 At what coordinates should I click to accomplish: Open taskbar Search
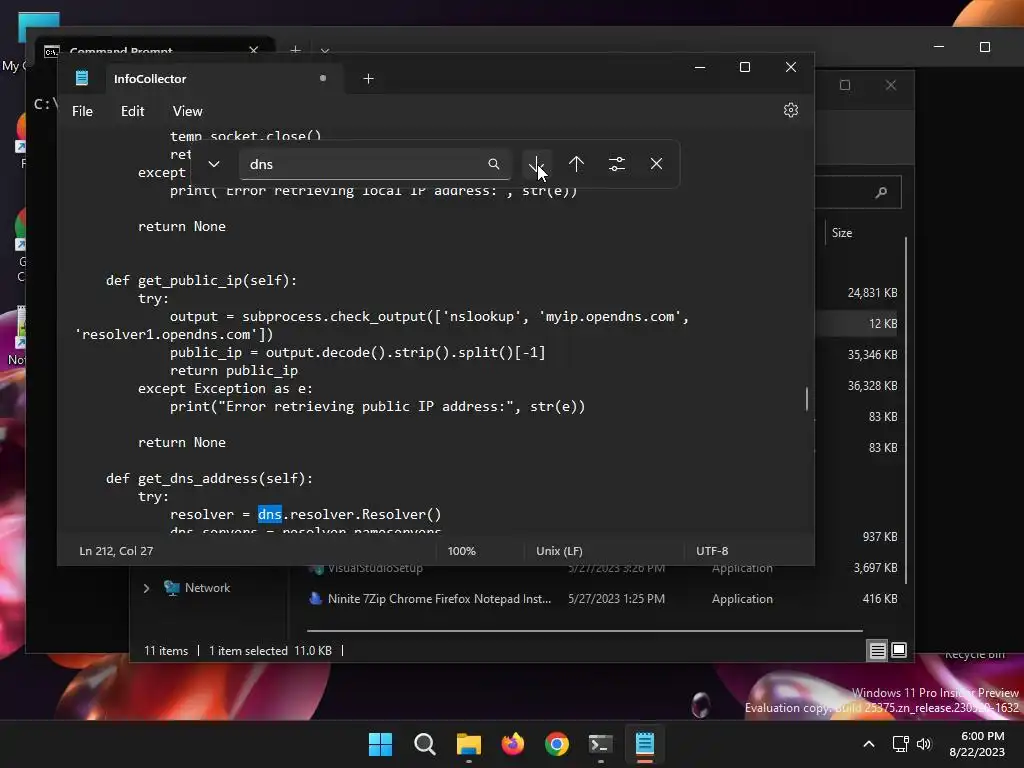(x=424, y=744)
